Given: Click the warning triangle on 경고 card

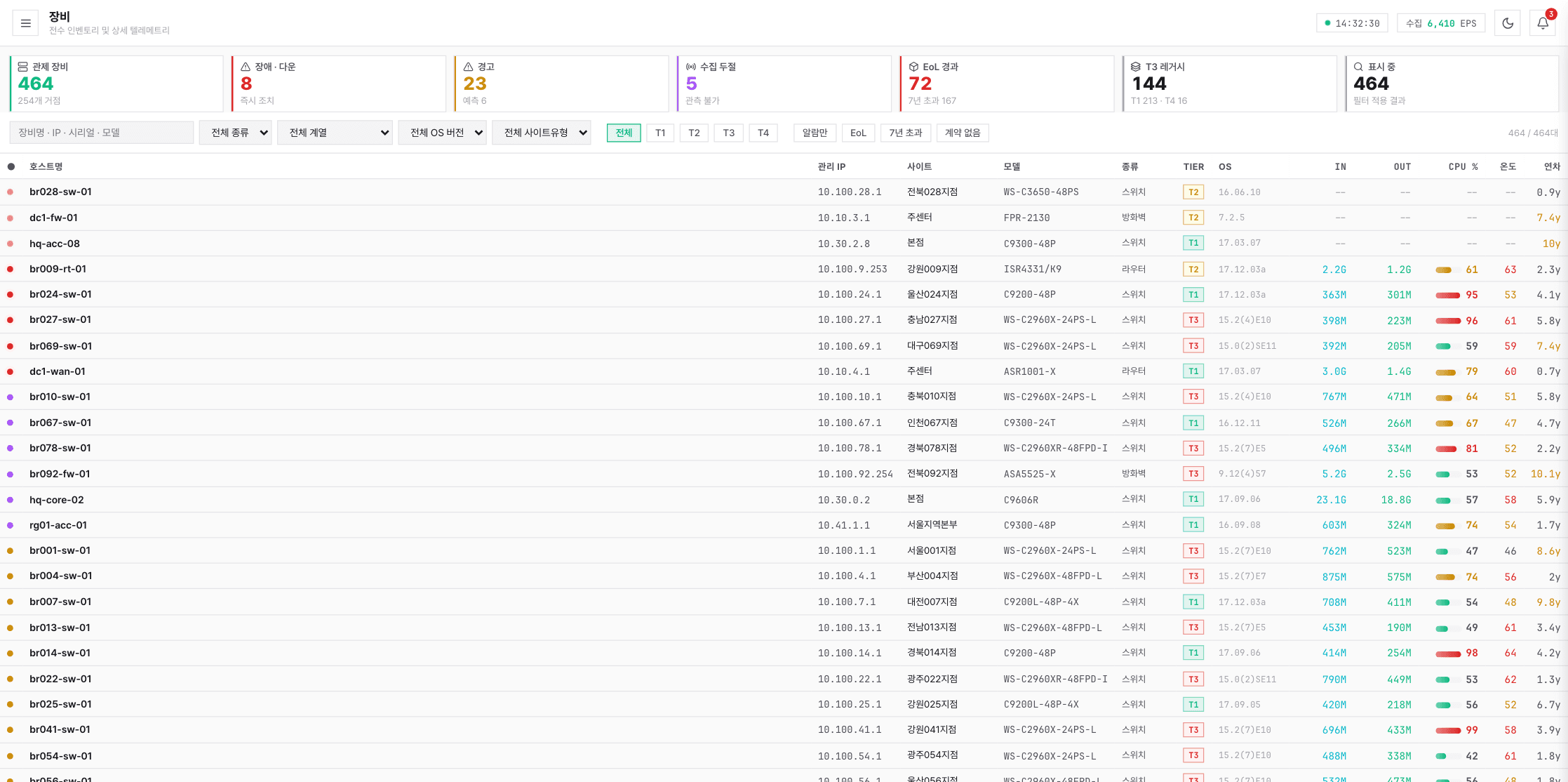Looking at the screenshot, I should pyautogui.click(x=468, y=67).
